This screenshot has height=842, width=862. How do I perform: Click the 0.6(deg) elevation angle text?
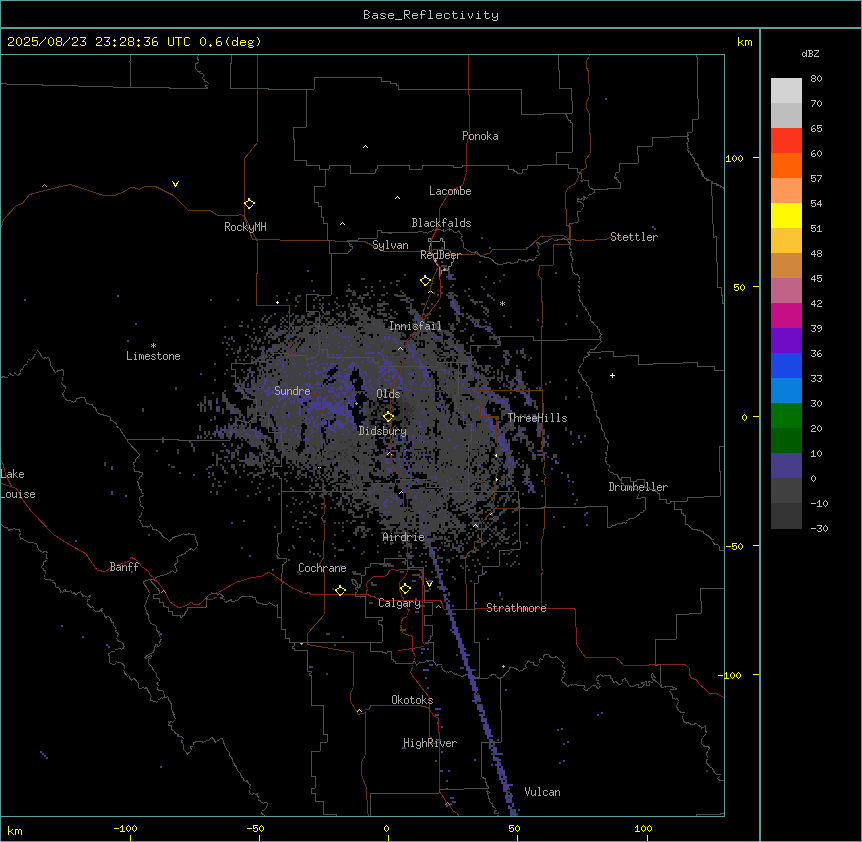(x=230, y=42)
